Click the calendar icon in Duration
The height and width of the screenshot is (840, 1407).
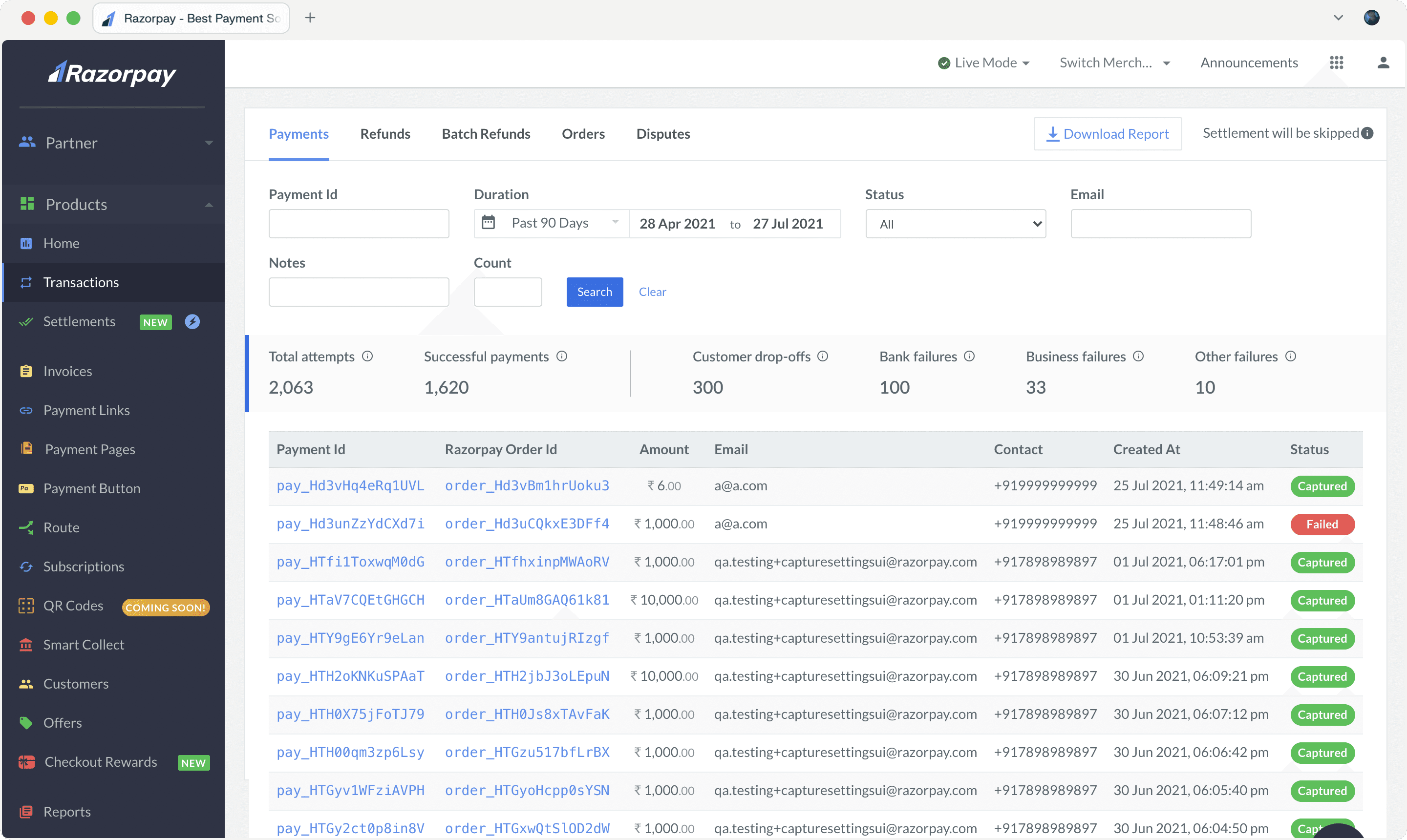[x=488, y=222]
